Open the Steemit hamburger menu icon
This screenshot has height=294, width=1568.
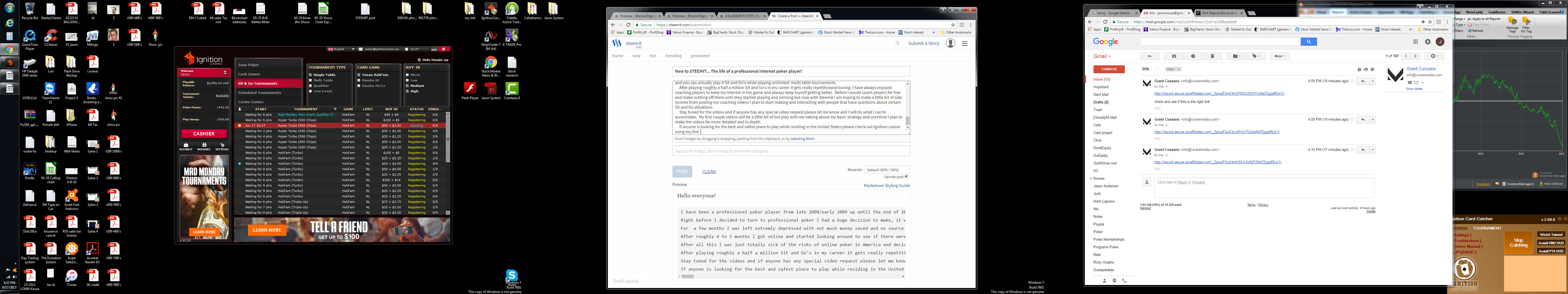tap(964, 43)
